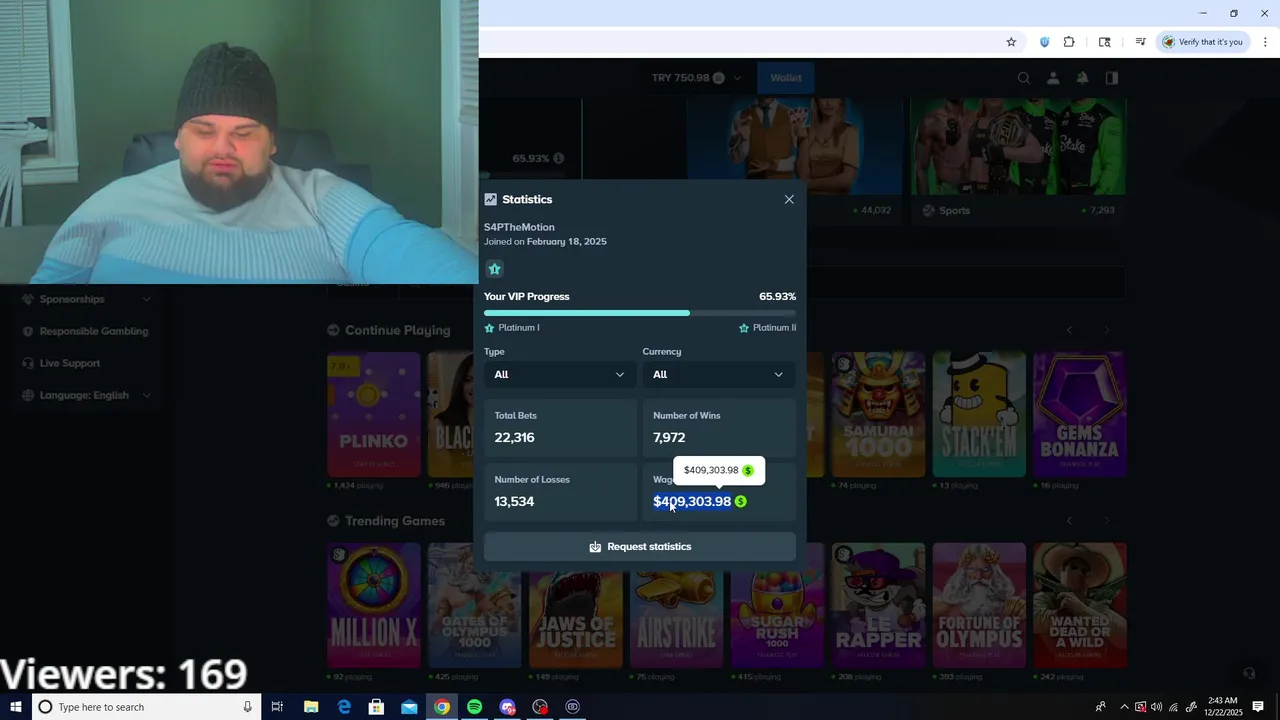Open the Gems Bonanza game thumbnail

point(1080,414)
